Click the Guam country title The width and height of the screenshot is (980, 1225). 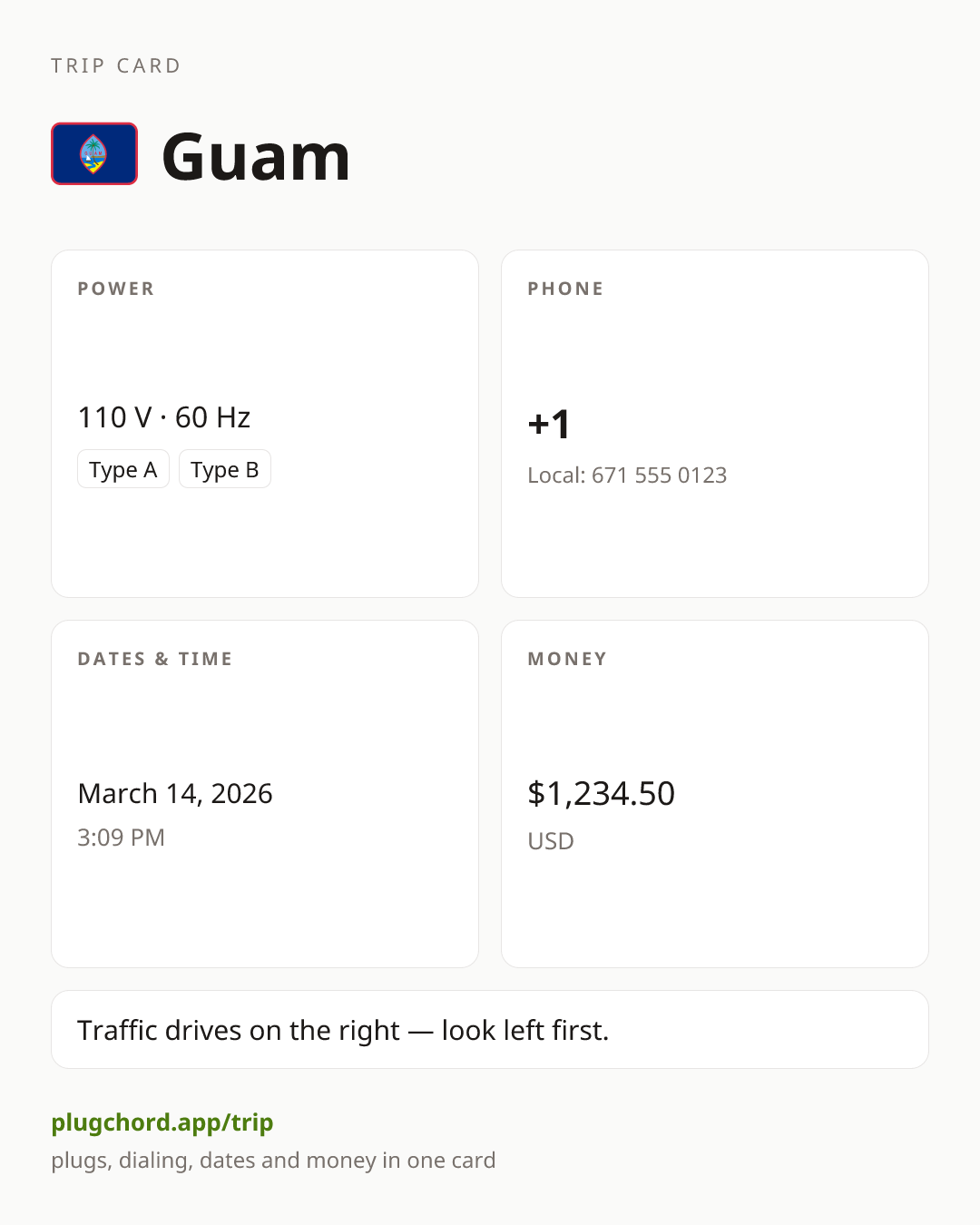pos(256,157)
